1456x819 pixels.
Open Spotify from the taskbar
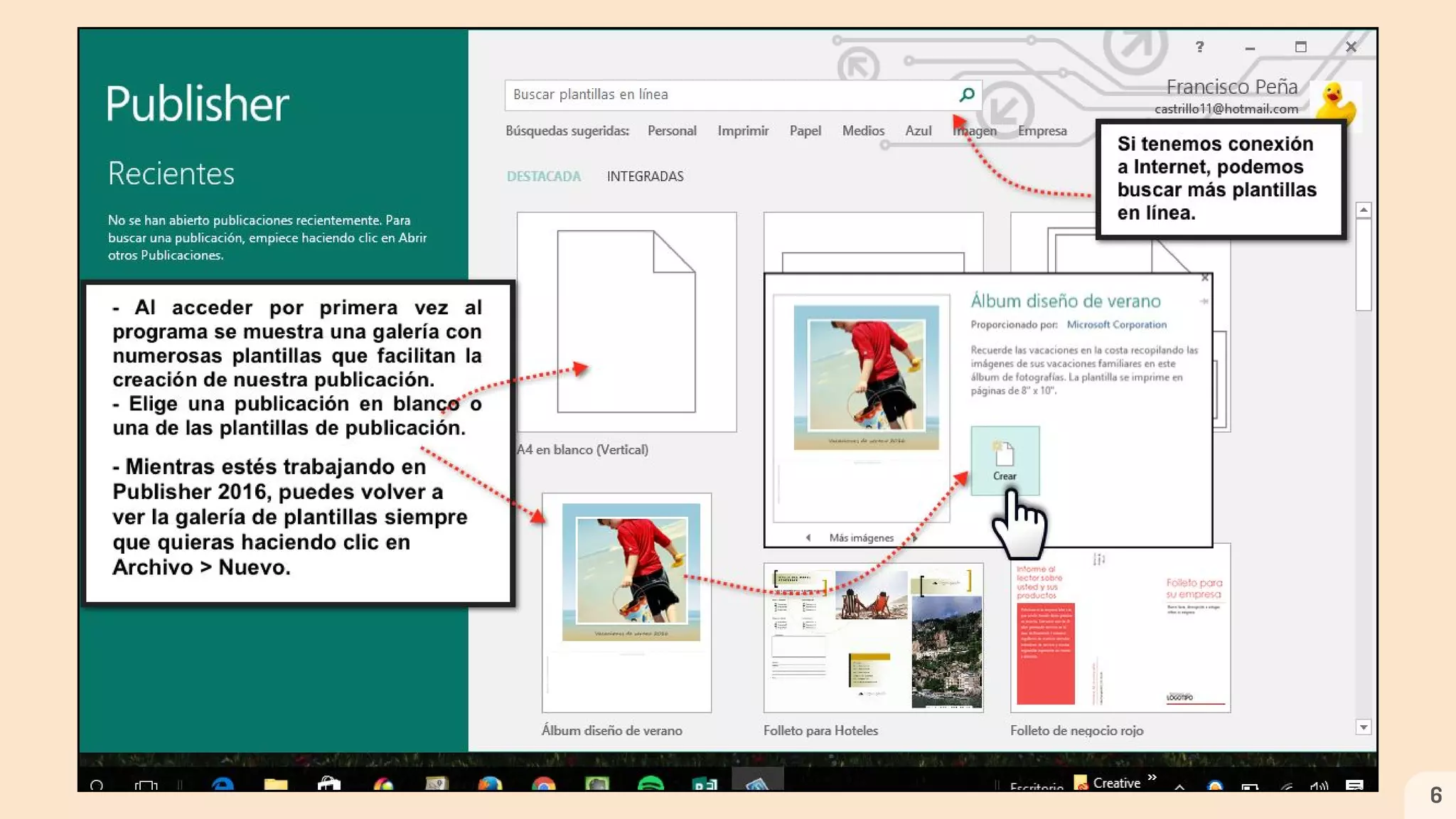[651, 783]
